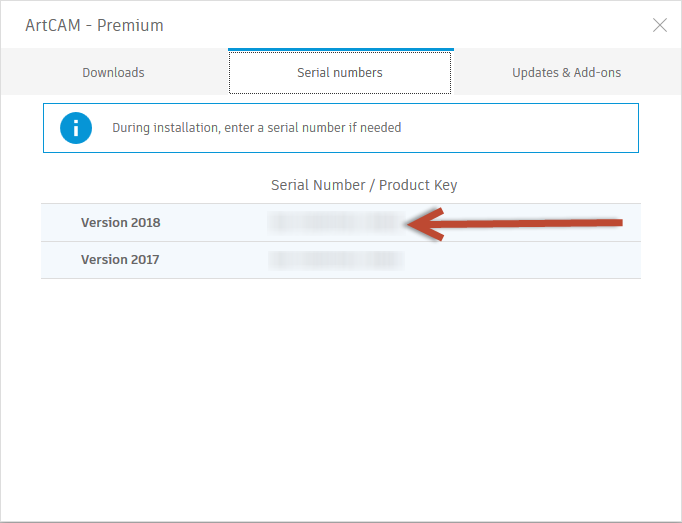Select the blurred Version 2017 serial number
Screen dimensions: 682x523
(x=336, y=260)
